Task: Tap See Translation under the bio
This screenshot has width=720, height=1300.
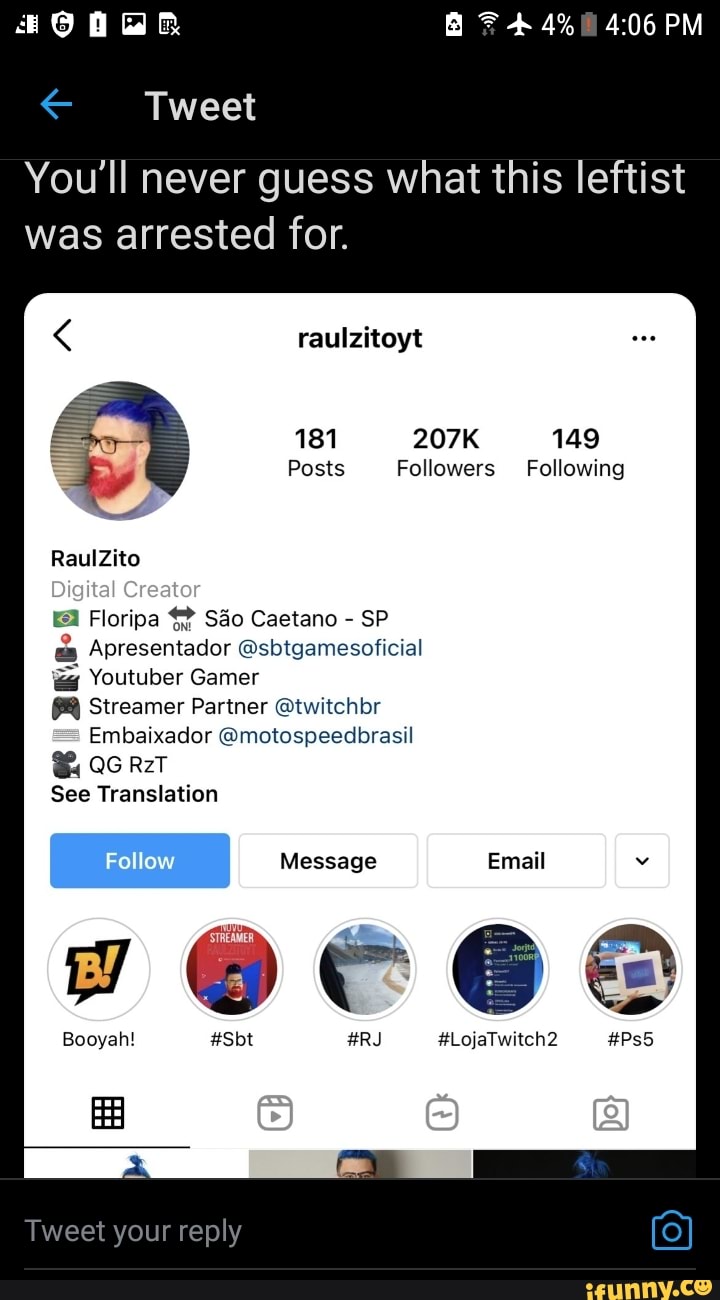Action: point(134,794)
